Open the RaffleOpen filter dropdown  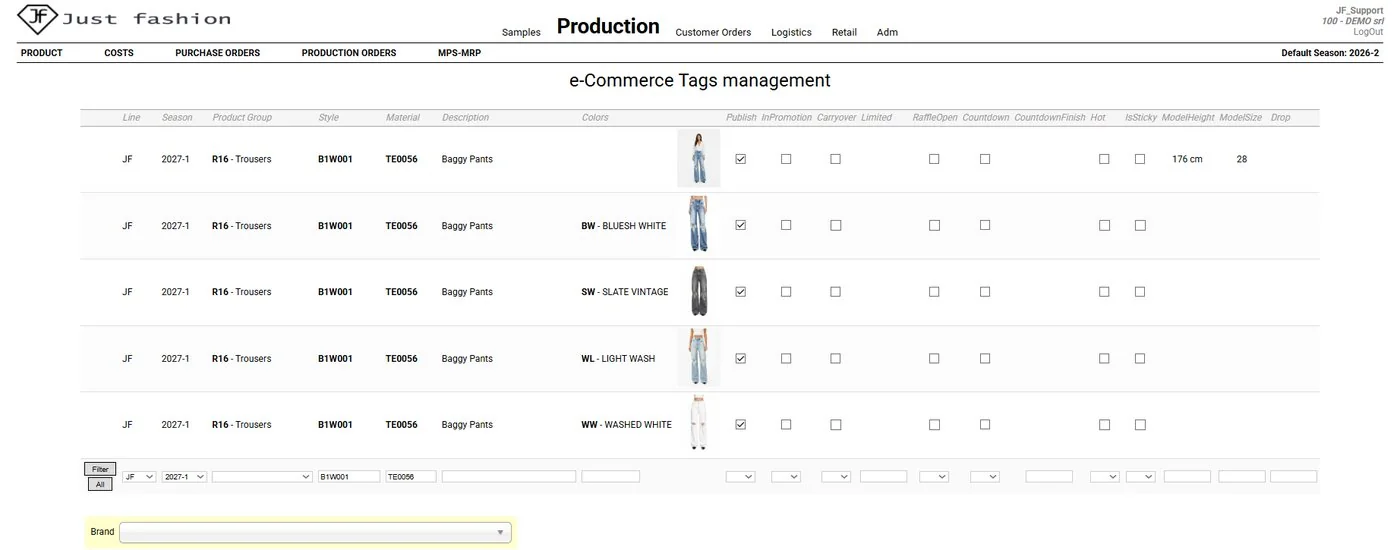934,477
